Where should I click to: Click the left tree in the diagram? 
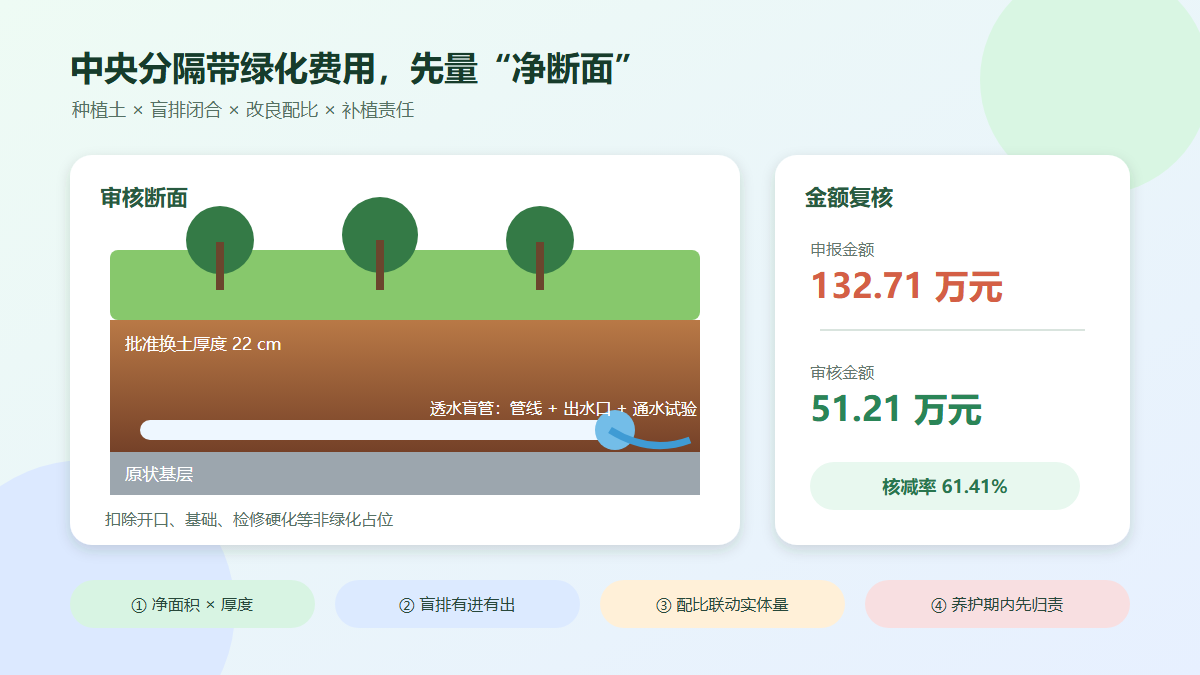coord(220,247)
